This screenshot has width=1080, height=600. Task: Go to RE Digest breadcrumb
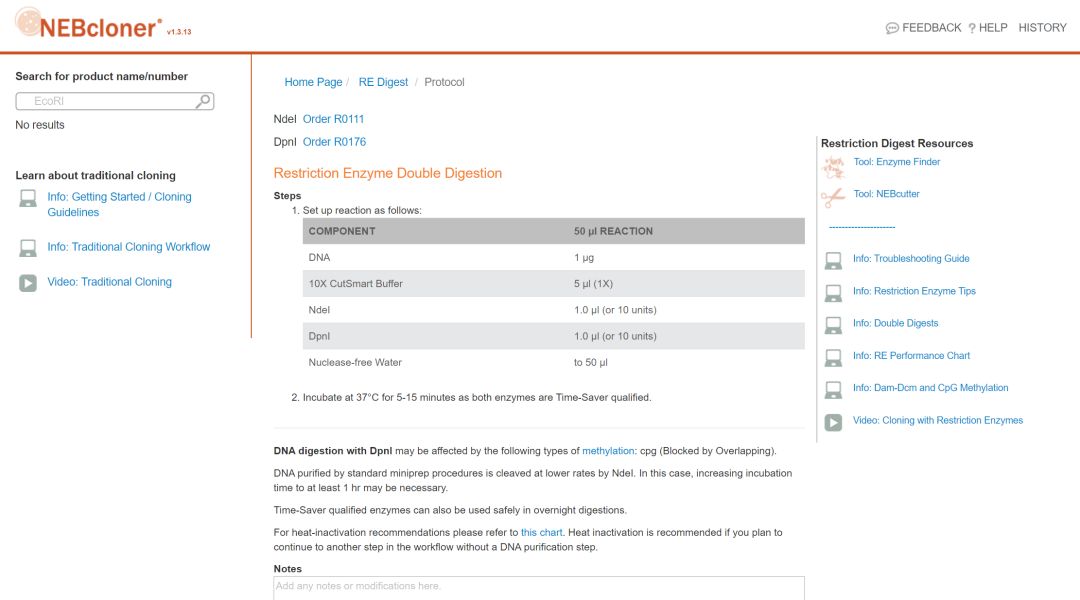coord(383,82)
